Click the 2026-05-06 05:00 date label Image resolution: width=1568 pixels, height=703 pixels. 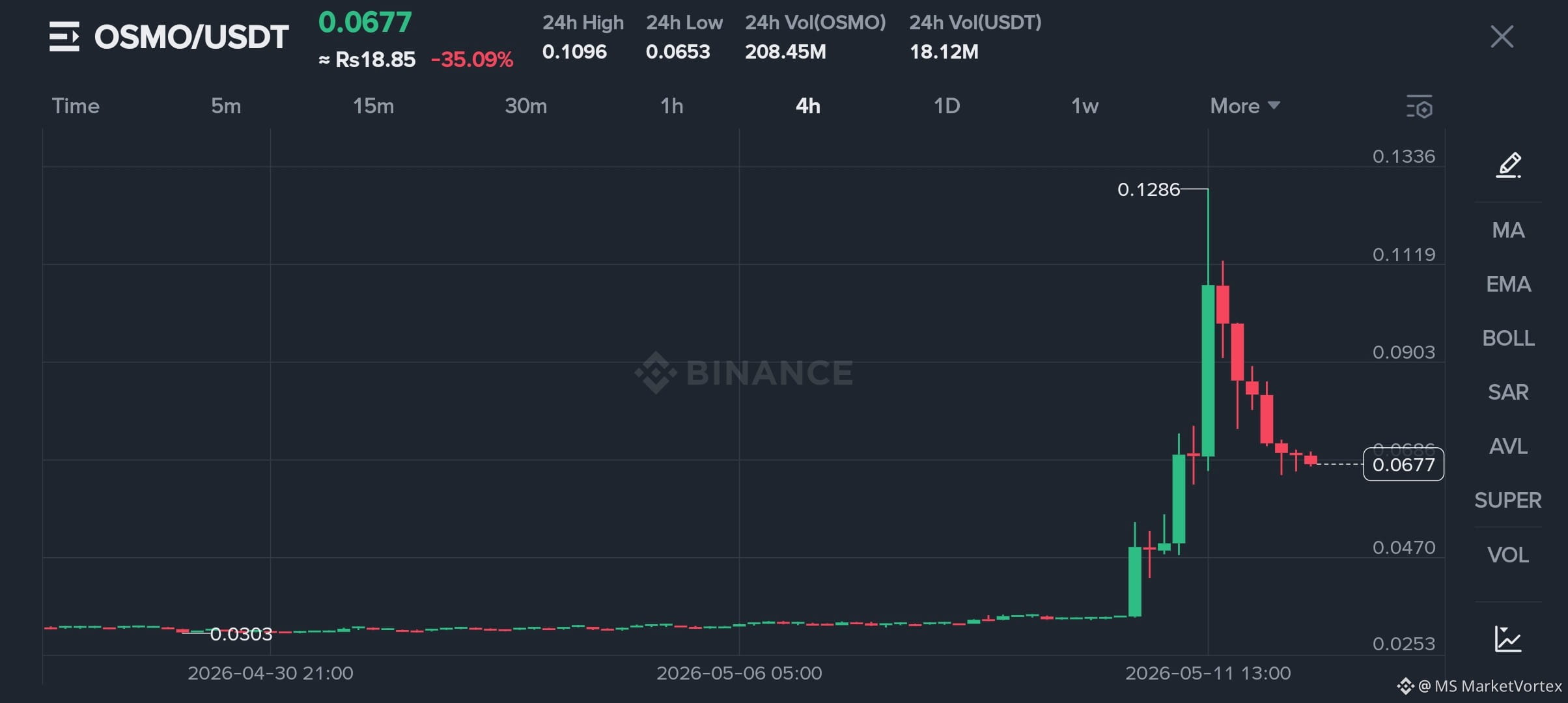tap(739, 673)
